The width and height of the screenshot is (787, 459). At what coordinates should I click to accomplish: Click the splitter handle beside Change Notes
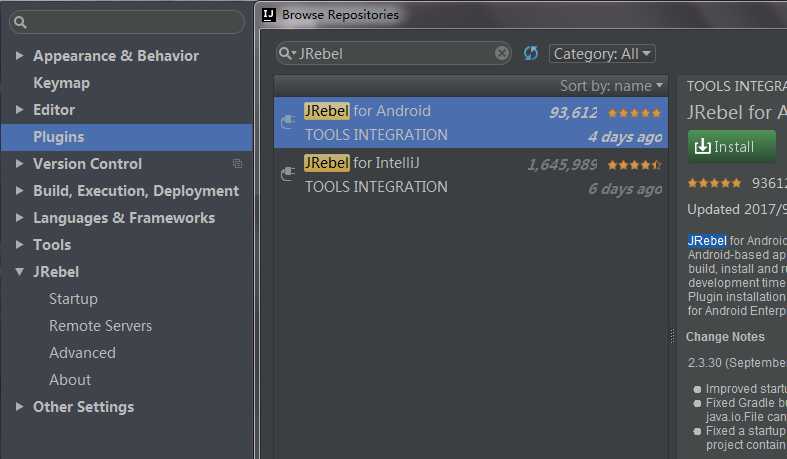673,336
